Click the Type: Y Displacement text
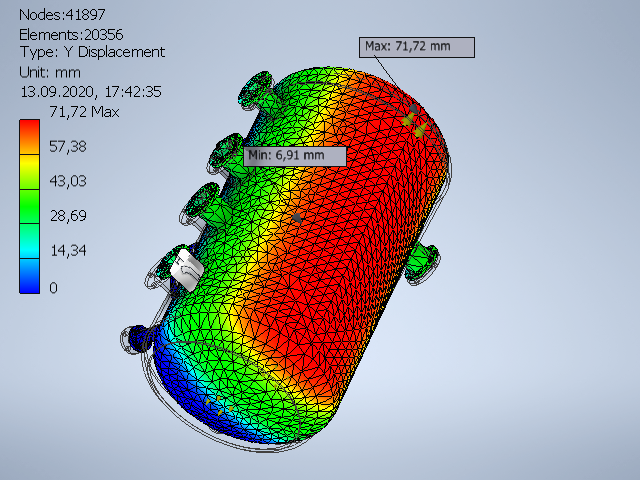This screenshot has width=640, height=480. coord(92,52)
